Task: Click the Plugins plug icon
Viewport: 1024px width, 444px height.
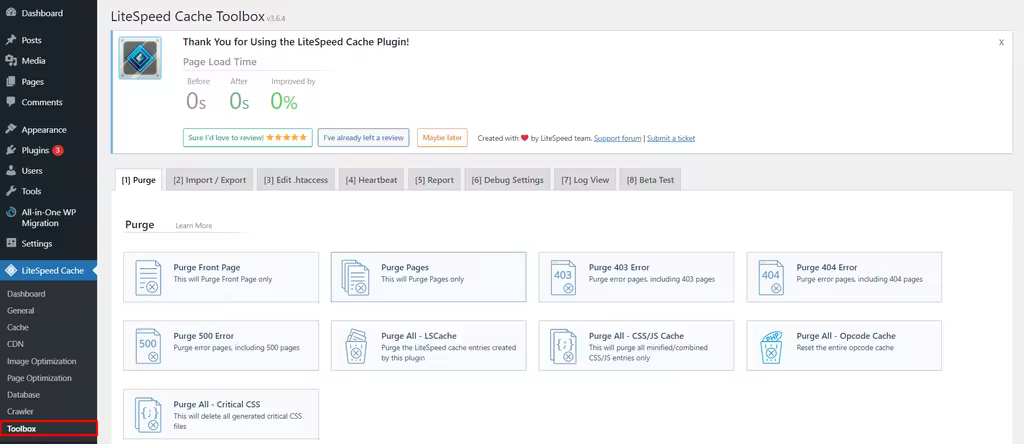Action: [x=10, y=150]
